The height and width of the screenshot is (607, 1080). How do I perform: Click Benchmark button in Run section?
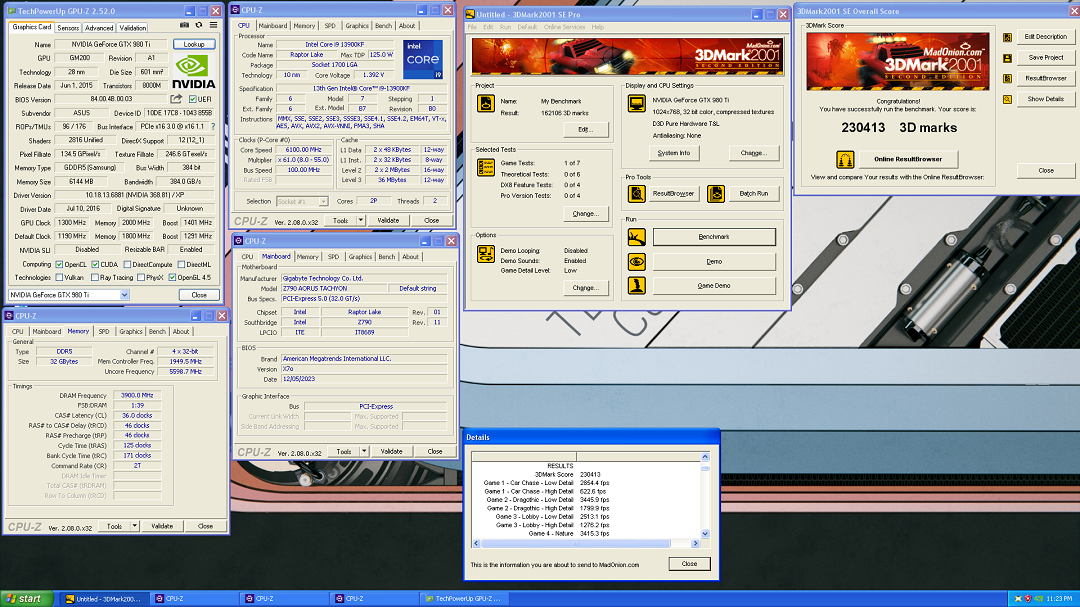click(x=714, y=237)
